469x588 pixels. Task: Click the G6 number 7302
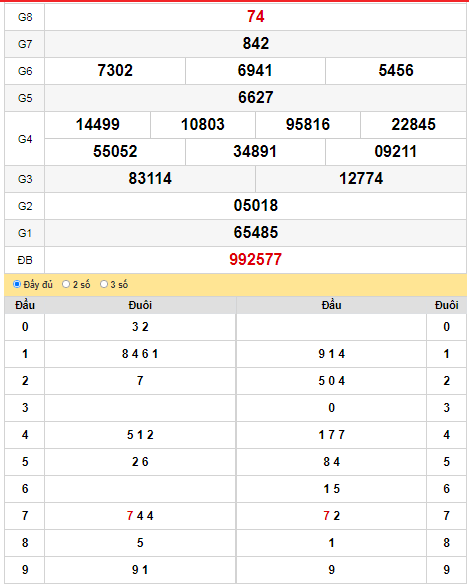coord(115,70)
